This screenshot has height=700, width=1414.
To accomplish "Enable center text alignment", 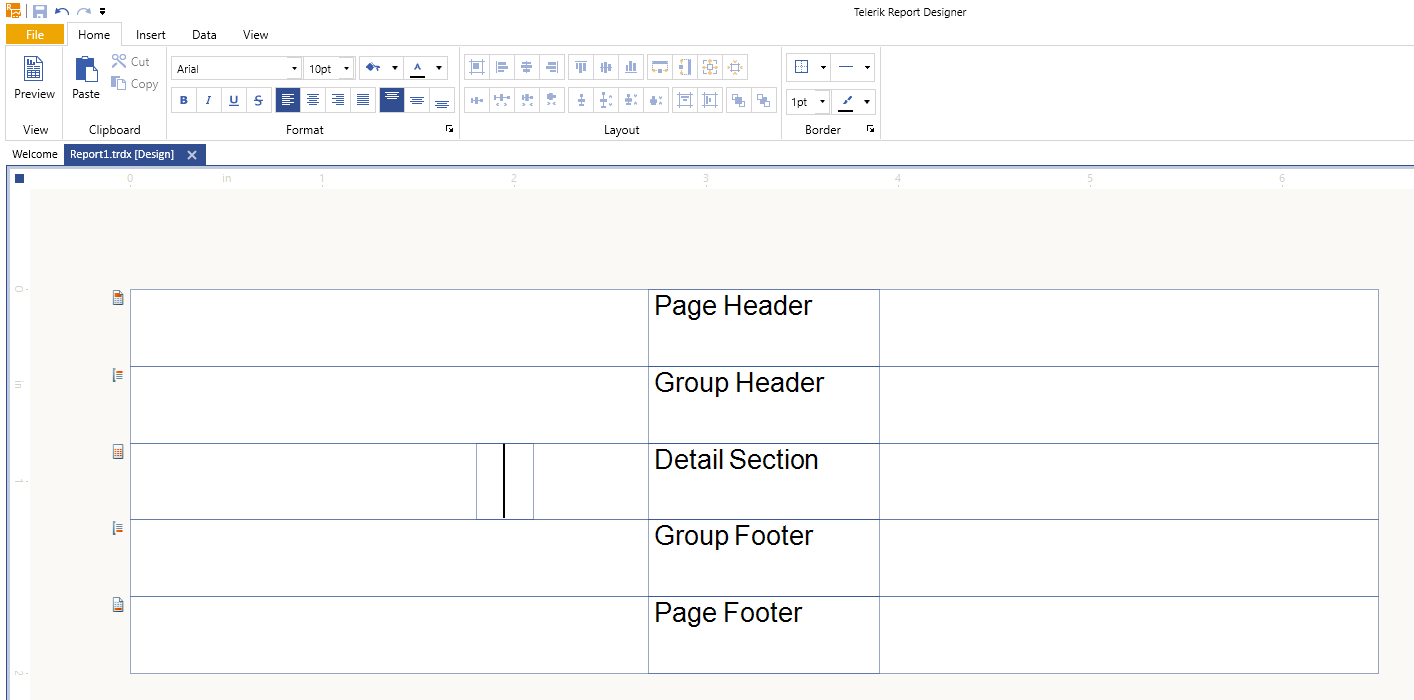I will click(x=313, y=100).
